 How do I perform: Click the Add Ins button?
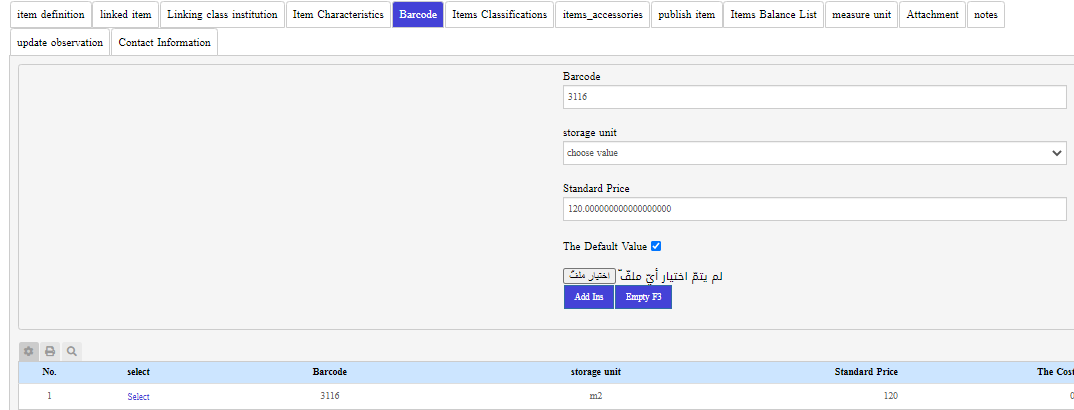point(589,297)
